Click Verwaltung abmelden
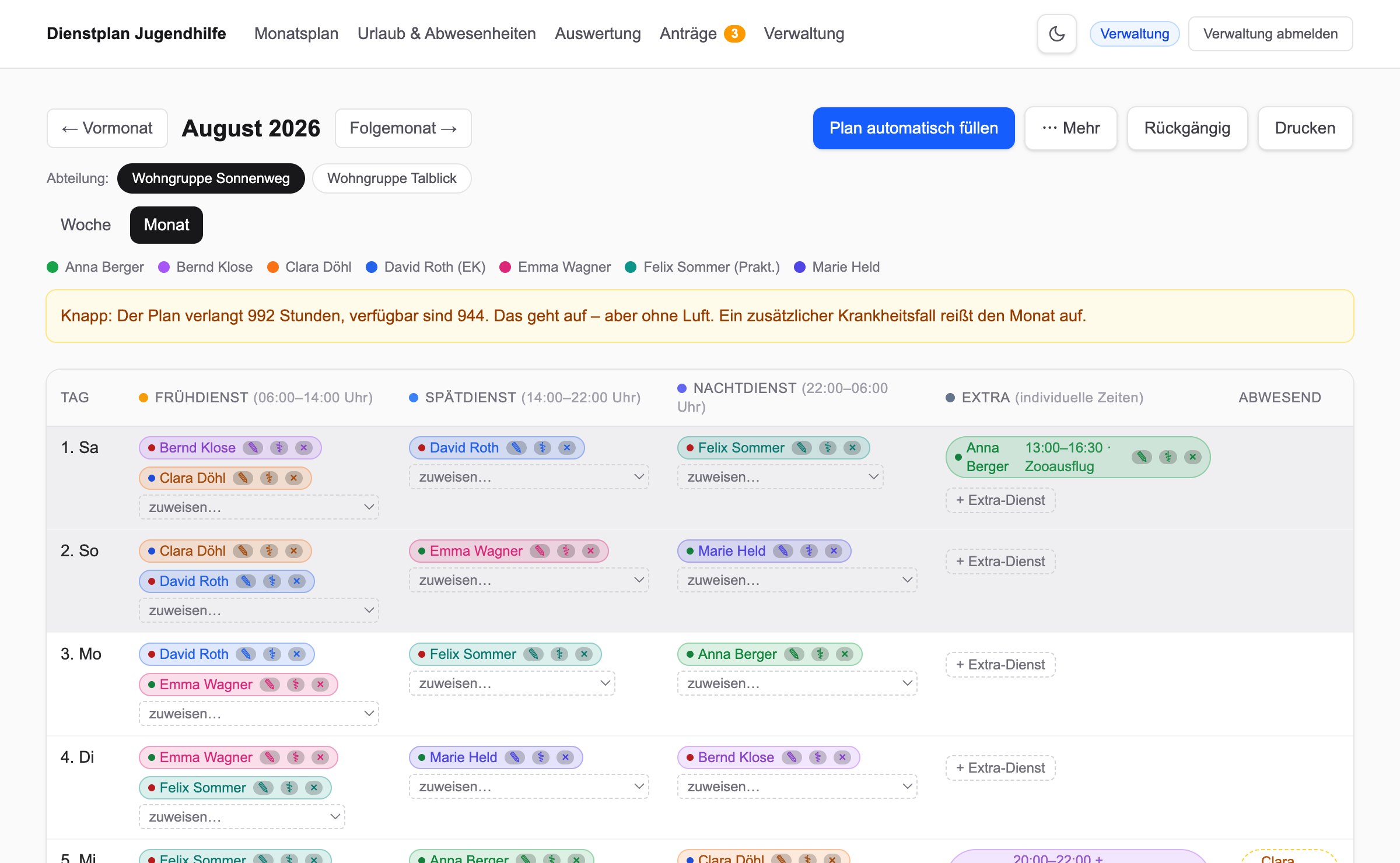The image size is (1400, 863). click(x=1270, y=34)
